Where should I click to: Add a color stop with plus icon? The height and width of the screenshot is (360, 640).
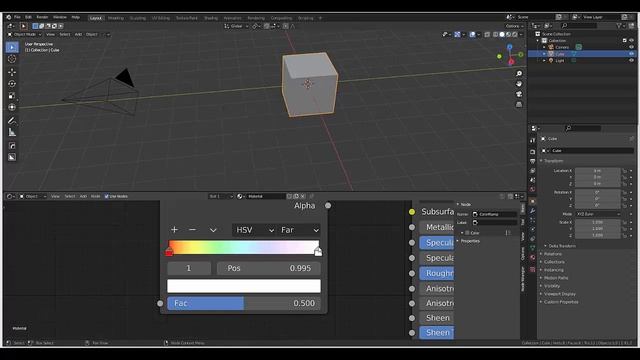[174, 230]
